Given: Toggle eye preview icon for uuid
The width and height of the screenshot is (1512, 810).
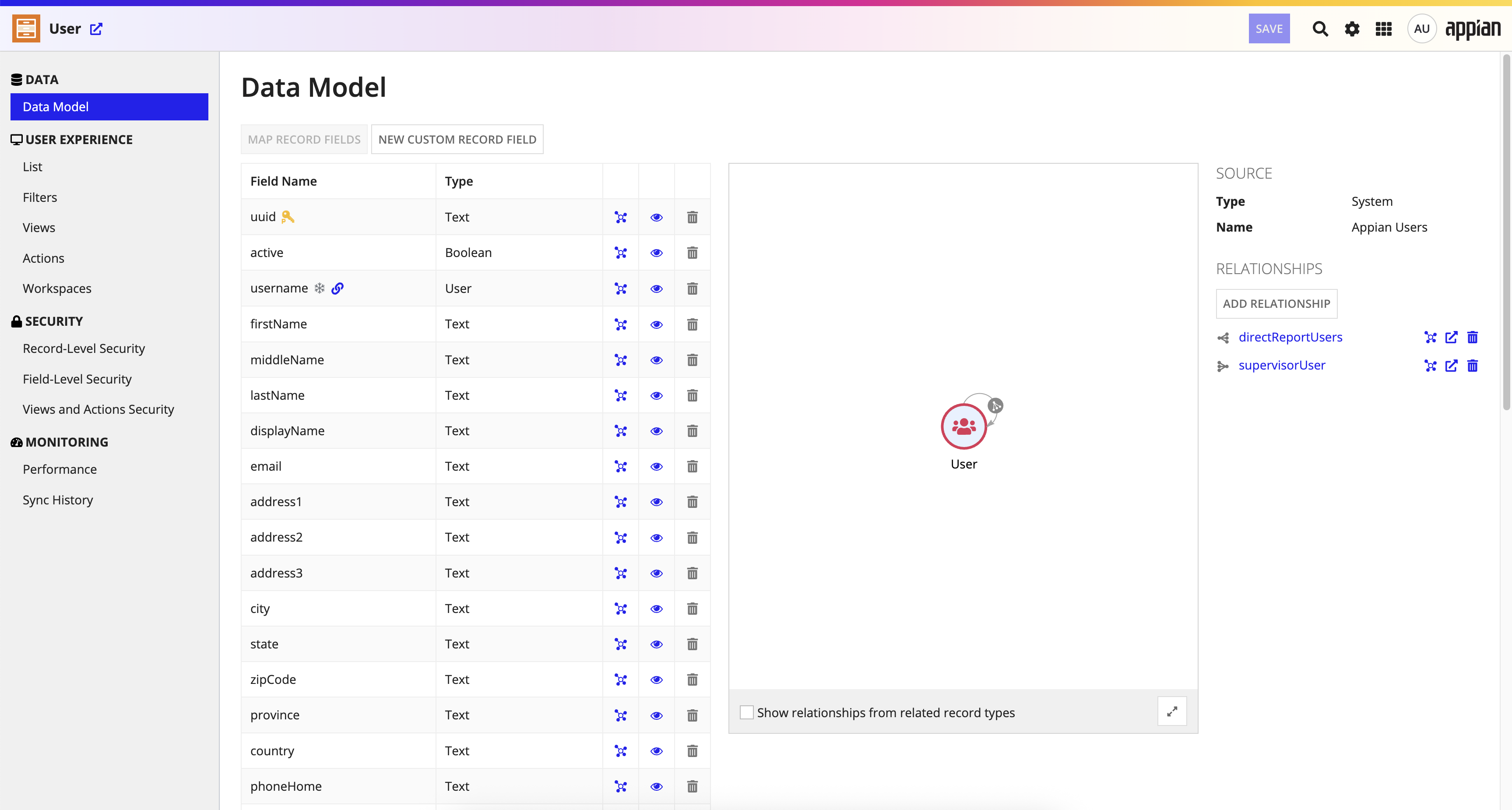Looking at the screenshot, I should coord(656,217).
